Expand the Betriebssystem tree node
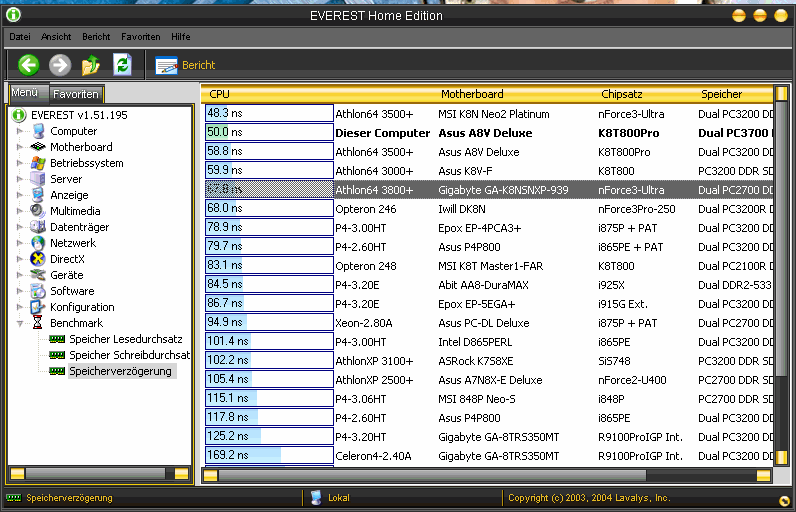The image size is (796, 512). (19, 163)
